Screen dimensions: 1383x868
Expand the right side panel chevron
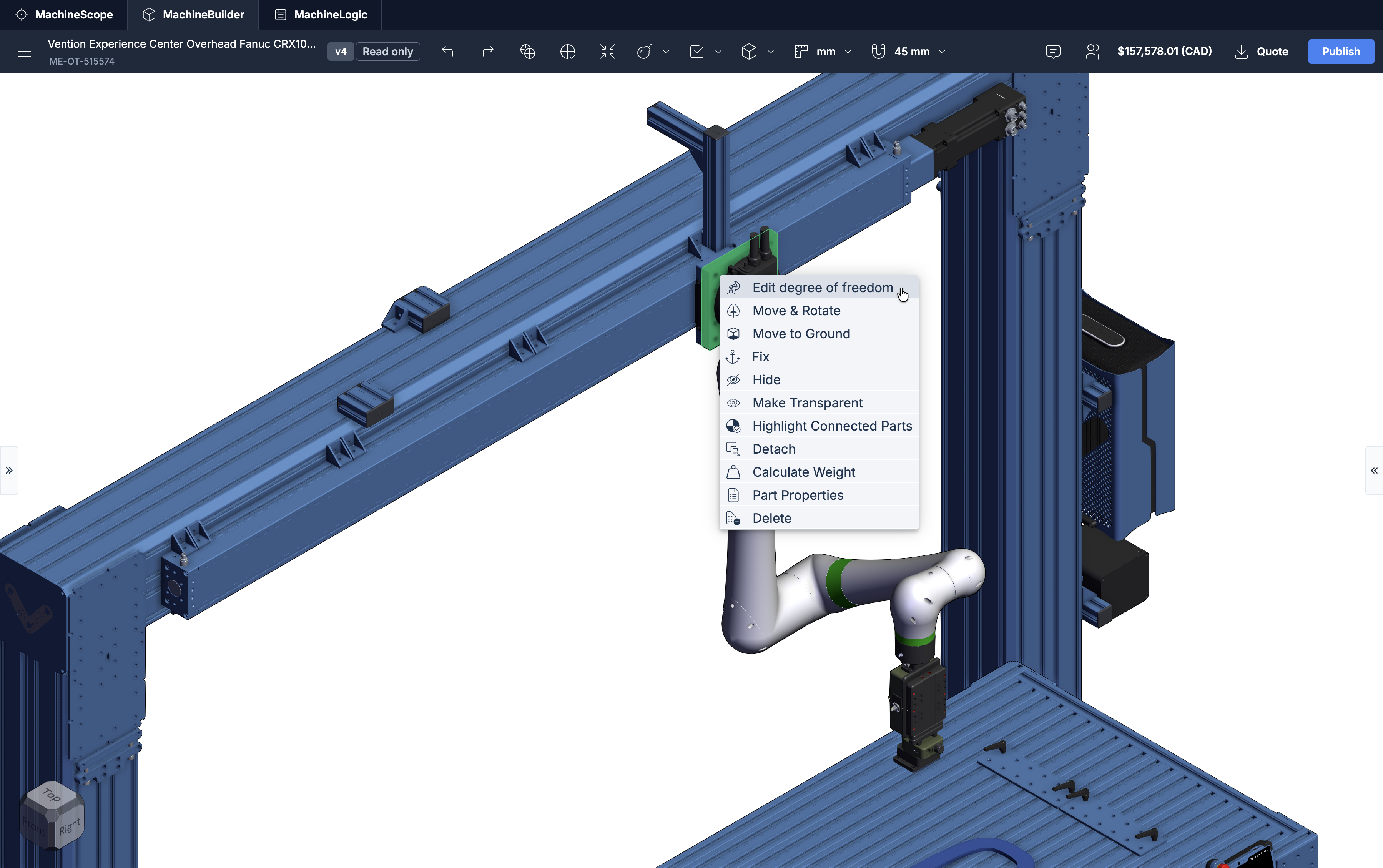[1374, 470]
